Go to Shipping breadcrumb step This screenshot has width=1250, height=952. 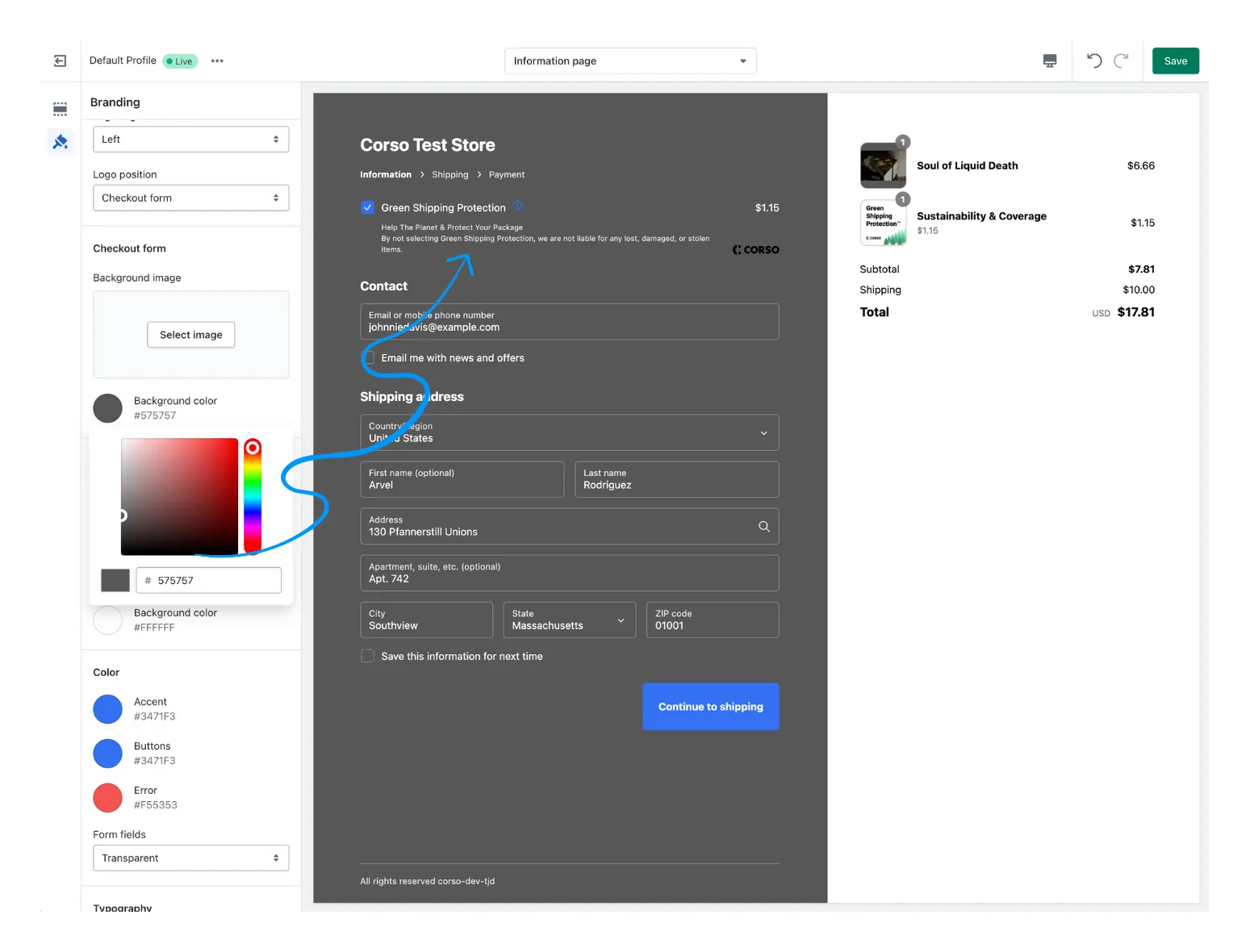449,175
